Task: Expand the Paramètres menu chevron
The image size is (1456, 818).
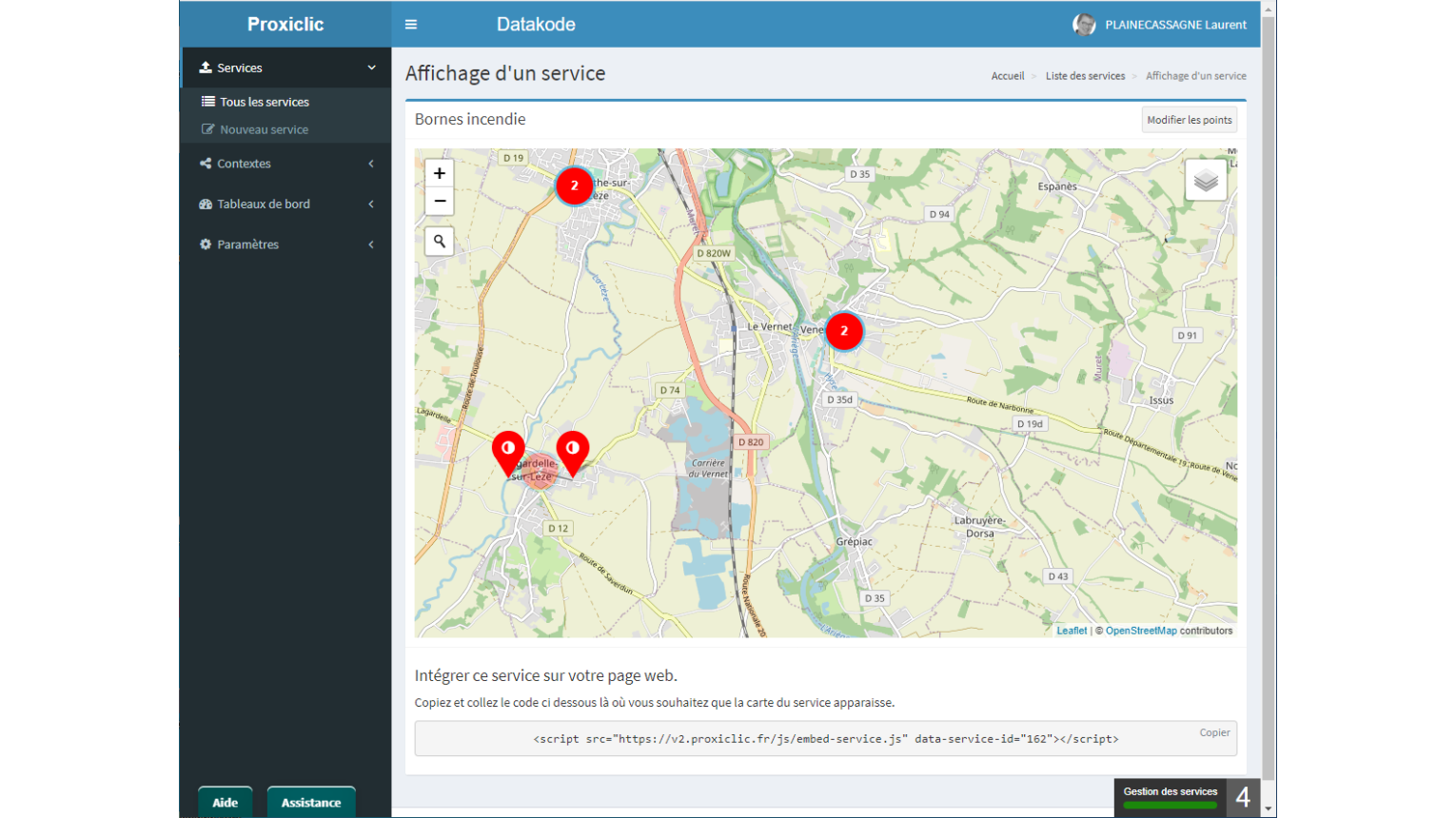Action: pos(371,244)
